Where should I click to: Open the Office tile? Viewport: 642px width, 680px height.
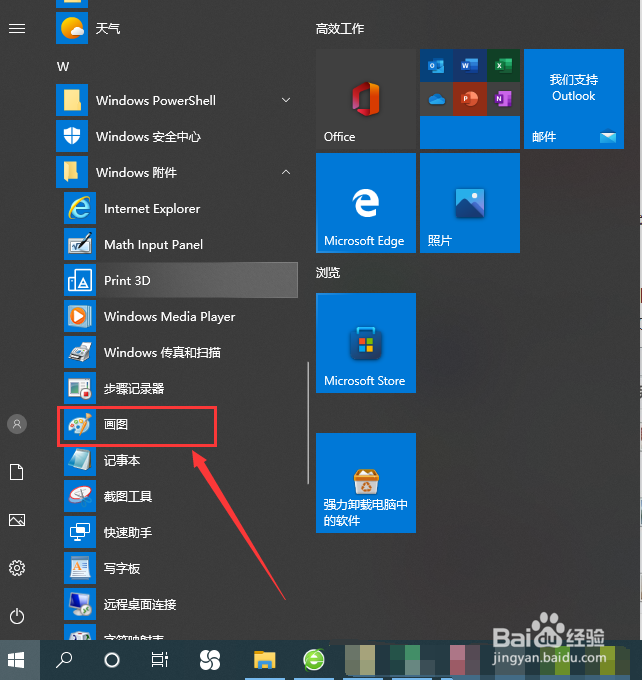366,99
